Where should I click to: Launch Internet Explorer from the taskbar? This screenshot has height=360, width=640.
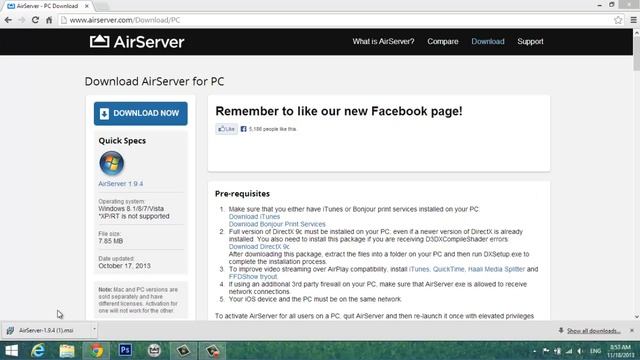tap(38, 351)
